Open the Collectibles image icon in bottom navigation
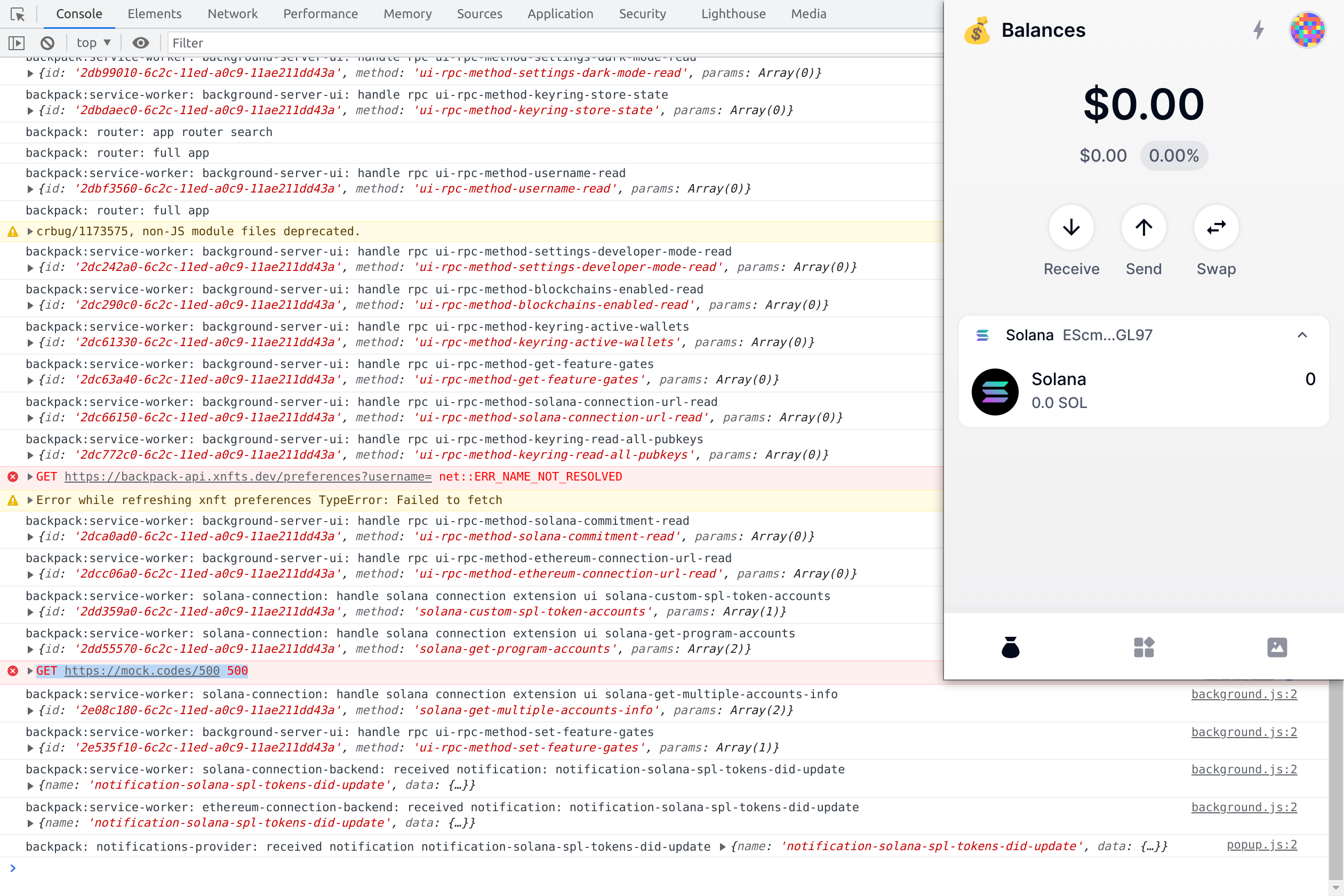 click(1277, 647)
